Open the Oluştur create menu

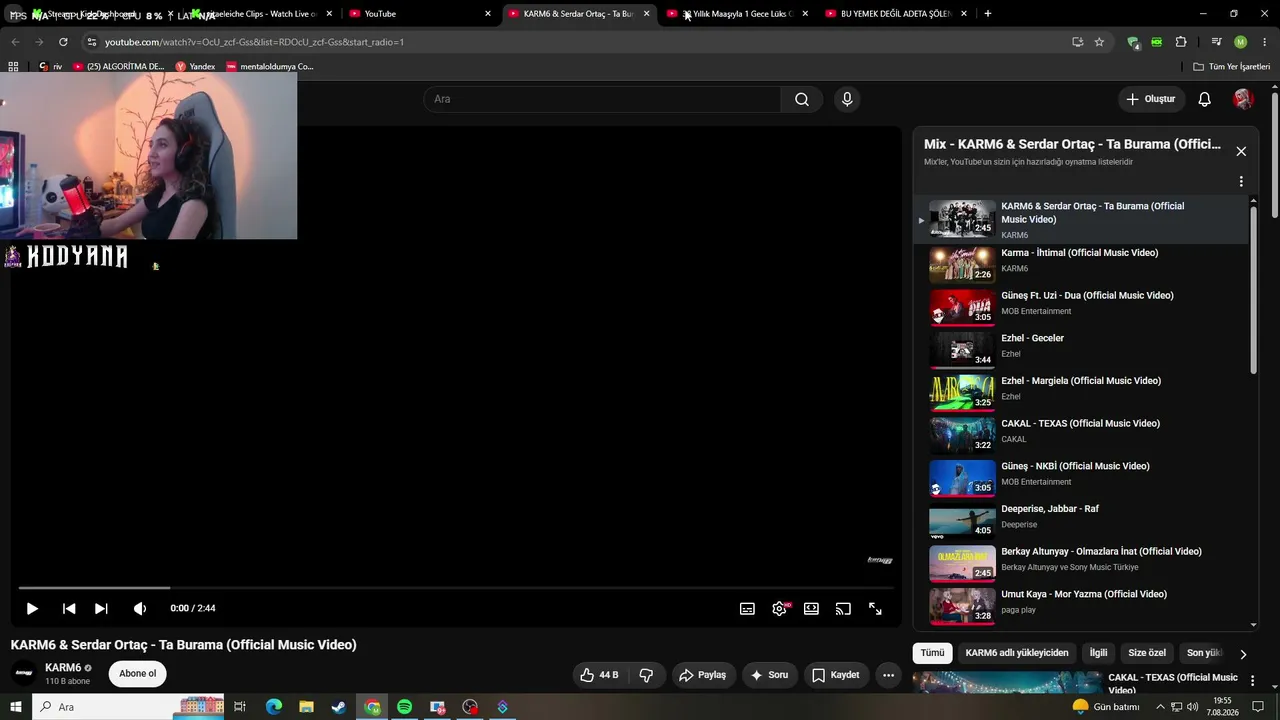pyautogui.click(x=1151, y=99)
